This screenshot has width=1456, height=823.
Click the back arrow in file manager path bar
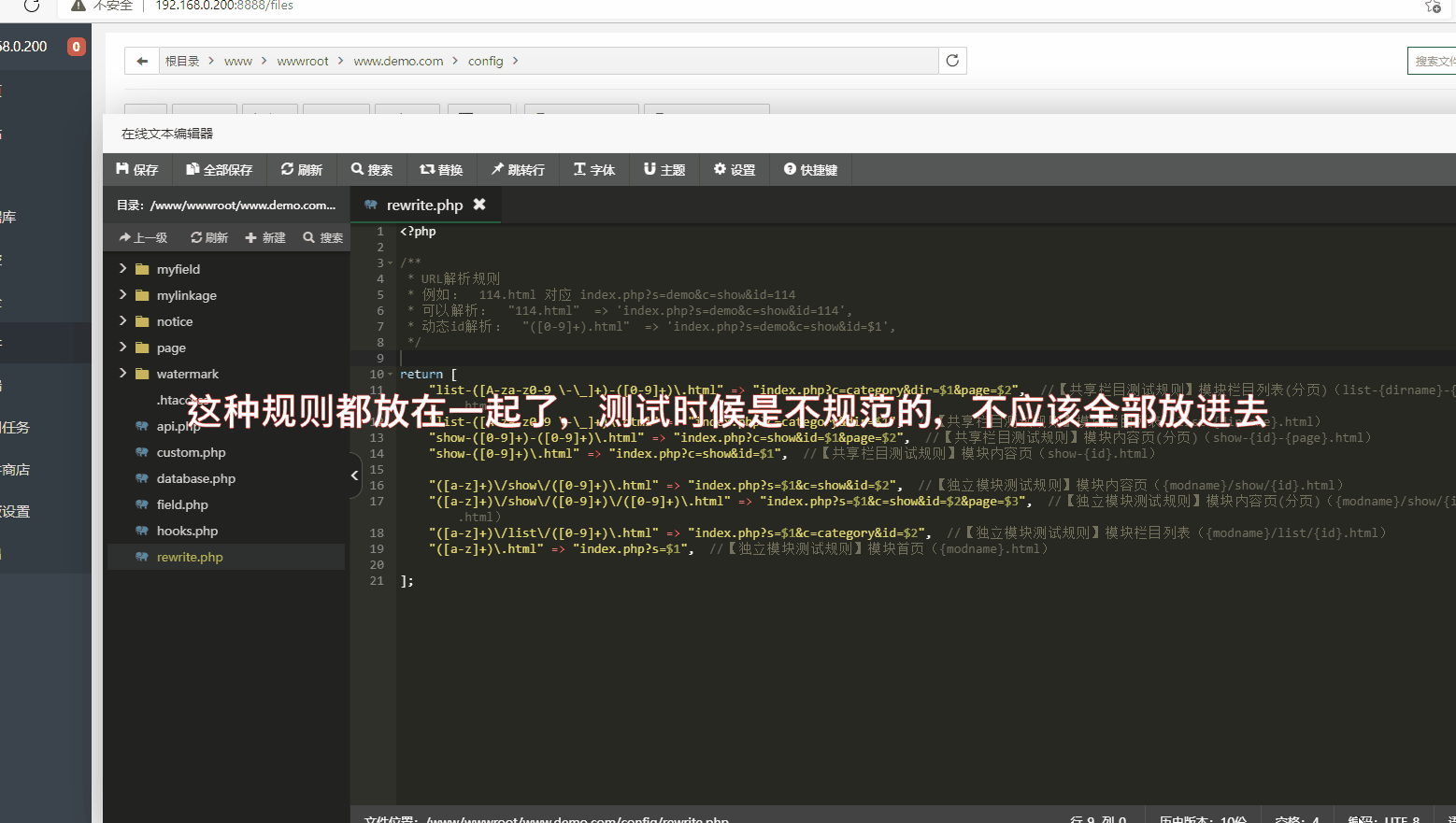(142, 61)
